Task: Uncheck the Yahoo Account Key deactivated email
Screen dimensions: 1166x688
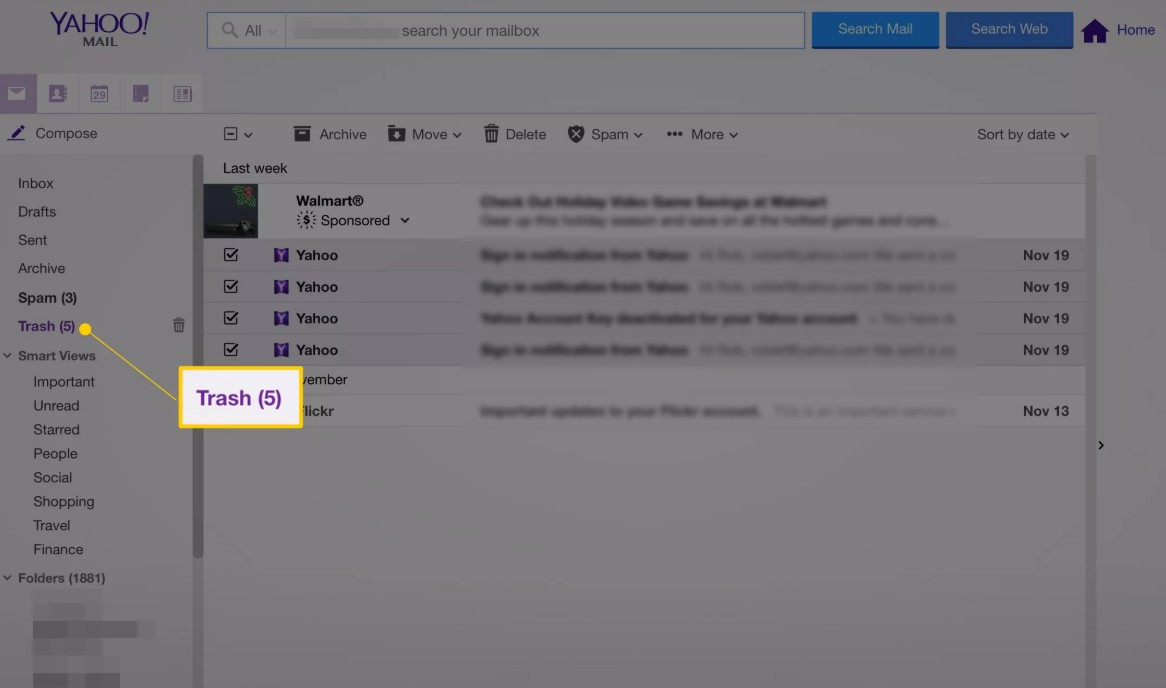Action: [231, 318]
